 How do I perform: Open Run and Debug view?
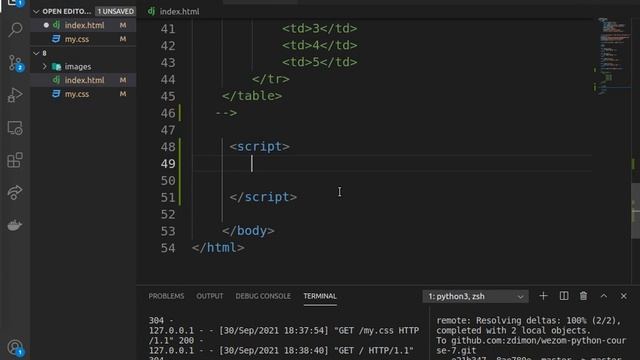click(x=15, y=96)
